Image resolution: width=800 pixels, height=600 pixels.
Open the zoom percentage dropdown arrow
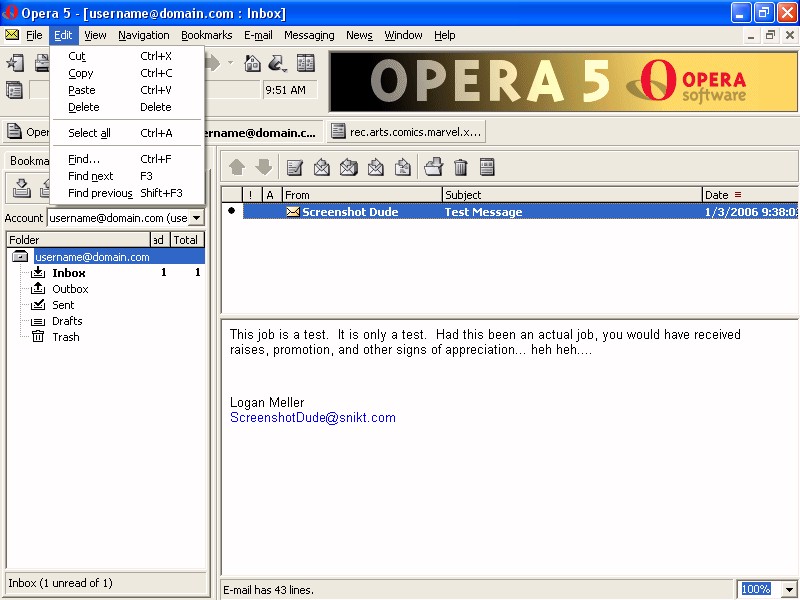click(x=789, y=589)
